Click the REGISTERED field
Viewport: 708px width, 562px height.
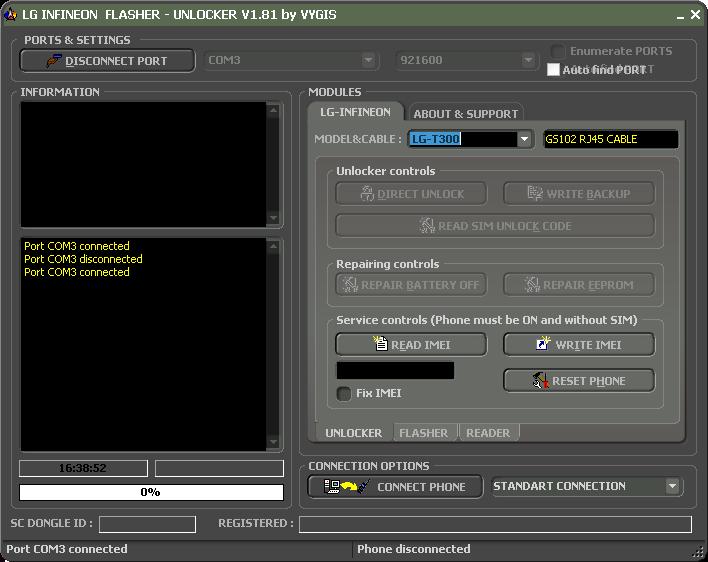click(x=495, y=524)
